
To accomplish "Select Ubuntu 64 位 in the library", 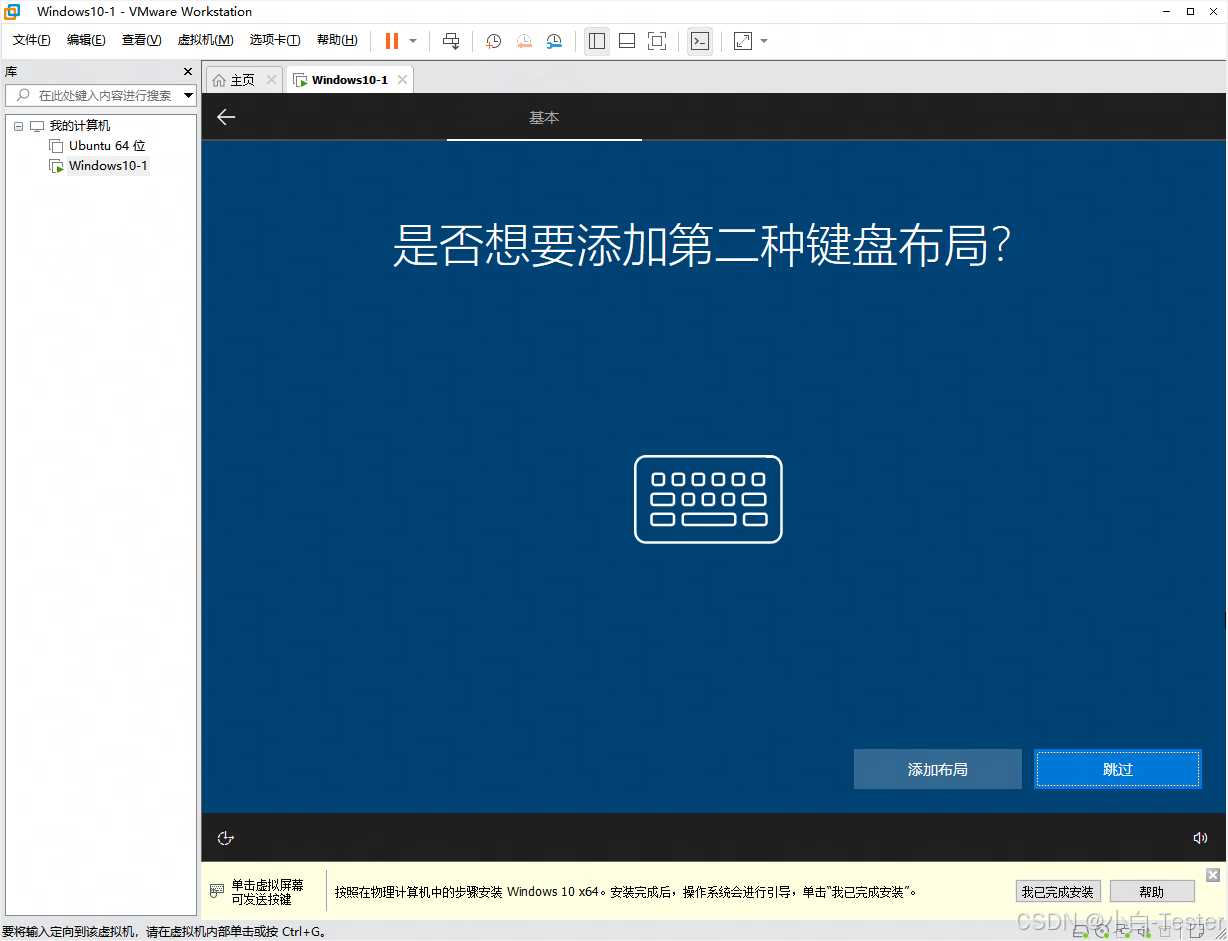I will point(107,146).
